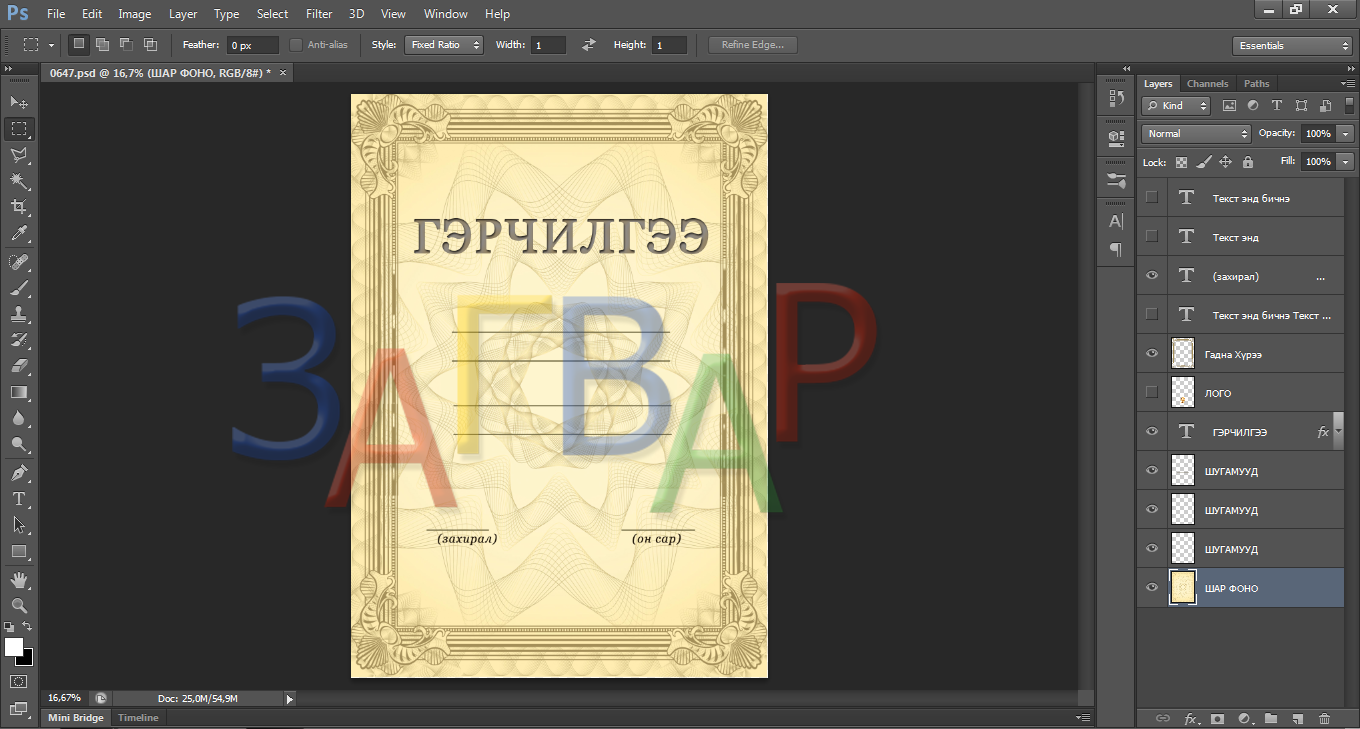Screen dimensions: 1360x729
Task: Open the Opacity slider dropdown
Action: click(1345, 134)
